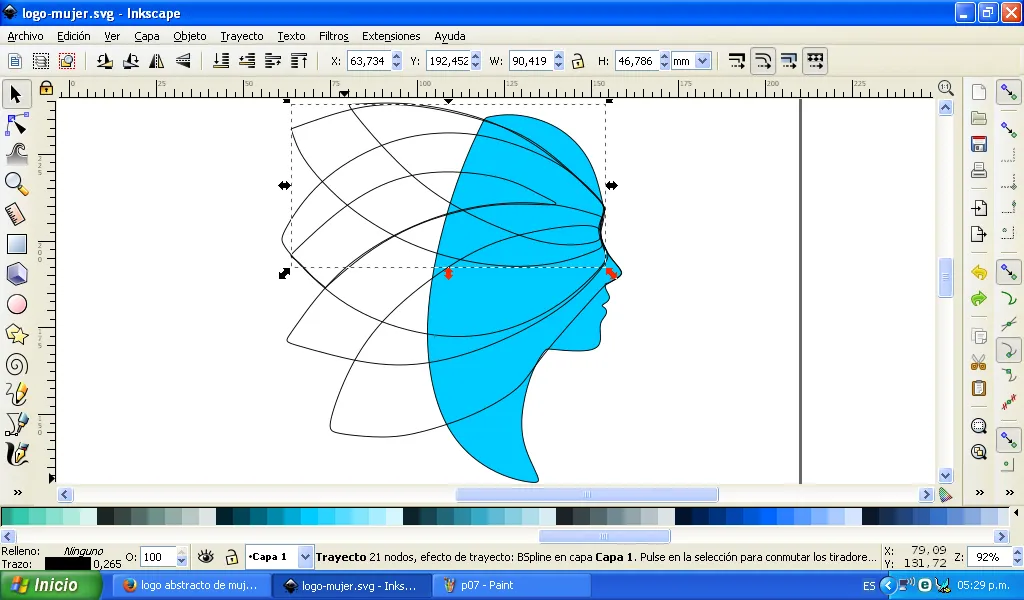
Task: Activate the Pencil freehand tool
Action: (x=16, y=394)
